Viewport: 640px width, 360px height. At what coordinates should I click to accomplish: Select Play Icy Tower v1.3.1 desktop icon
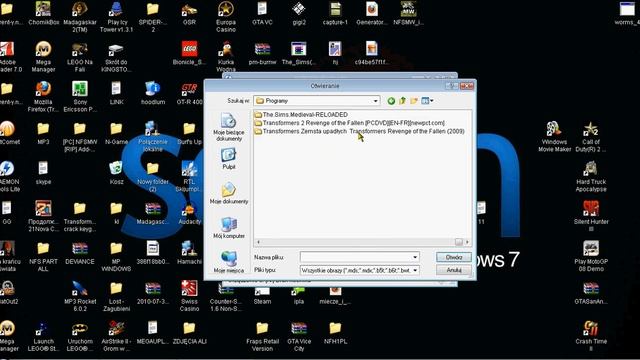pyautogui.click(x=116, y=17)
